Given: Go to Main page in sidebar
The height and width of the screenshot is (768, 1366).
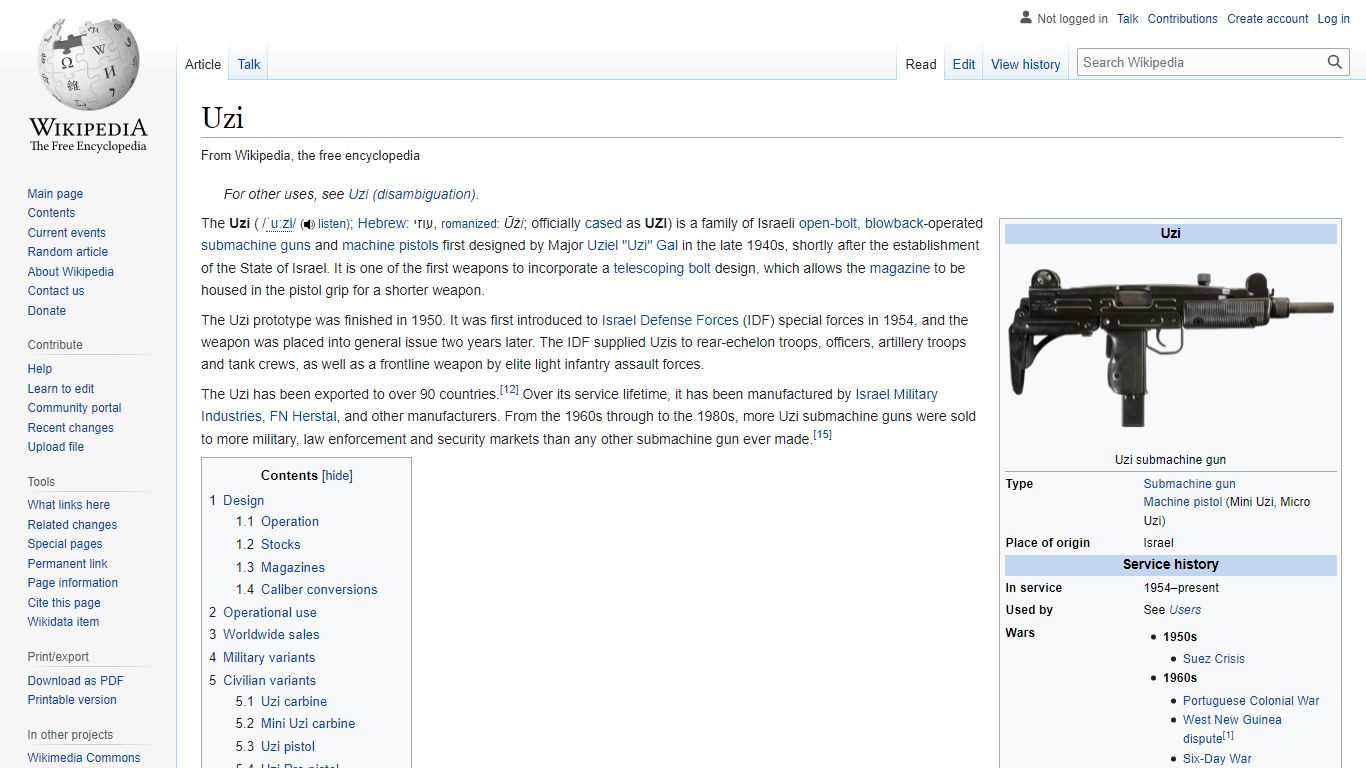Looking at the screenshot, I should [x=55, y=194].
